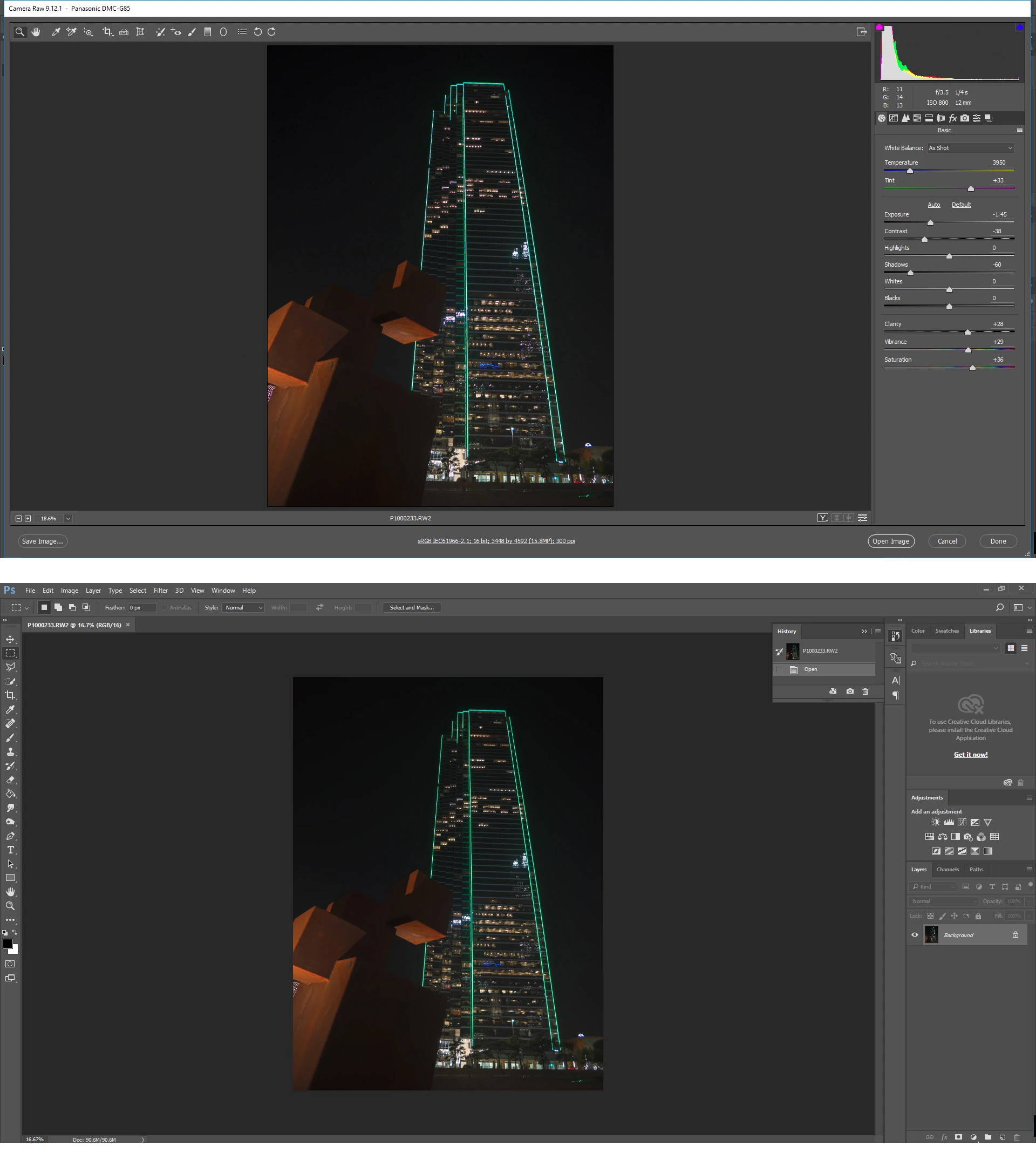Select the Clone Stamp tool

coord(10,752)
